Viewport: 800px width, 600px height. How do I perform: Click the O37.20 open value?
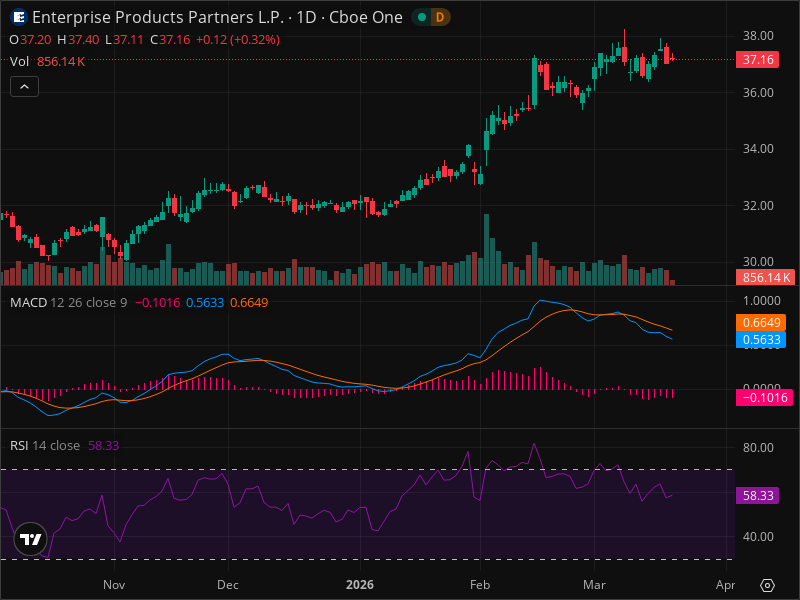(31, 40)
